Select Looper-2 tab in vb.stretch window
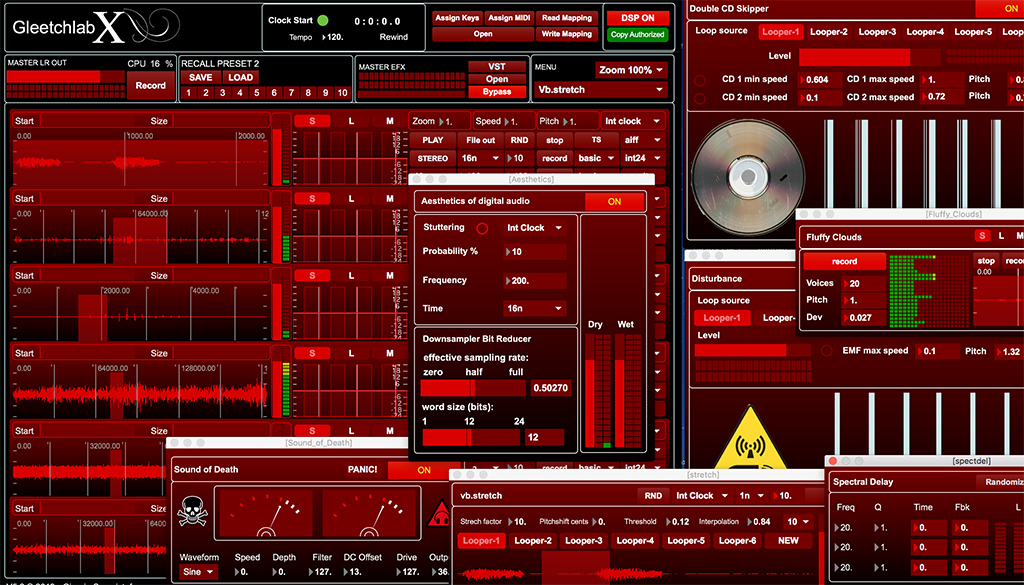 tap(533, 541)
